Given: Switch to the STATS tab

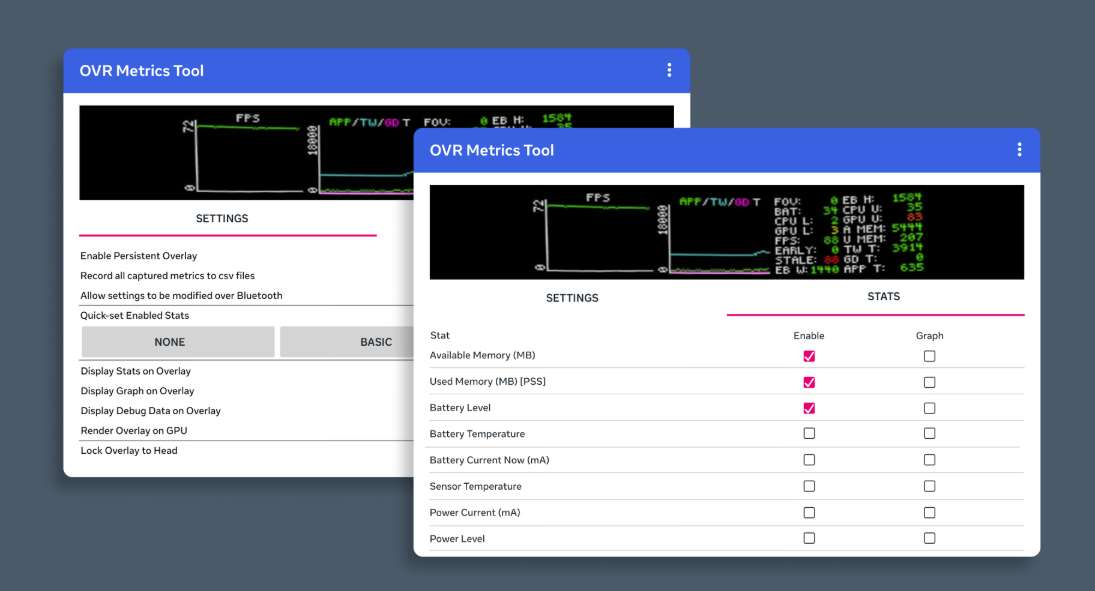Looking at the screenshot, I should click(883, 297).
